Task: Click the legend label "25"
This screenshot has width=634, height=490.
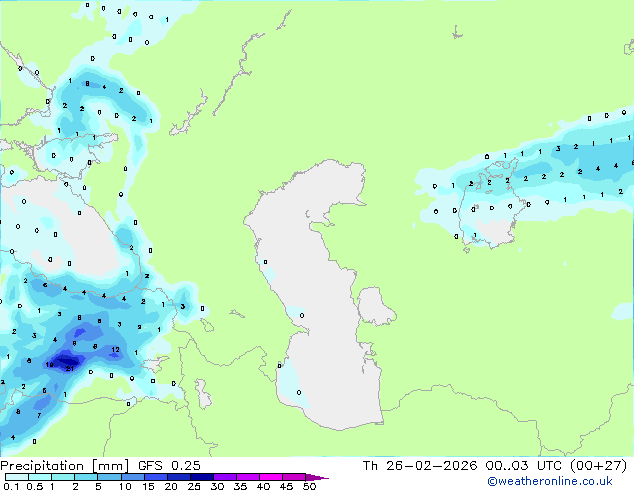Action: point(194,486)
